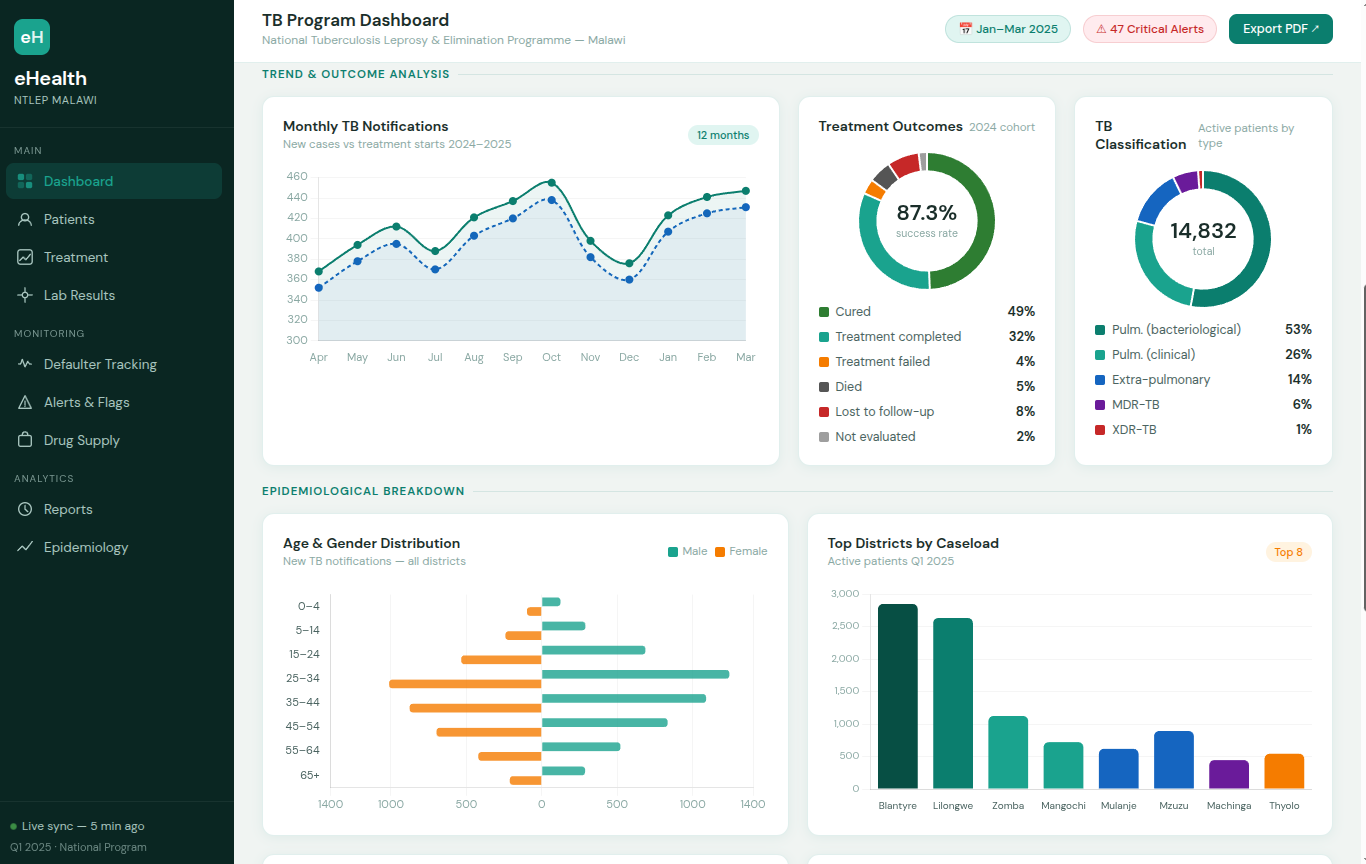Toggle Male series in gender chart legend

[x=687, y=551]
